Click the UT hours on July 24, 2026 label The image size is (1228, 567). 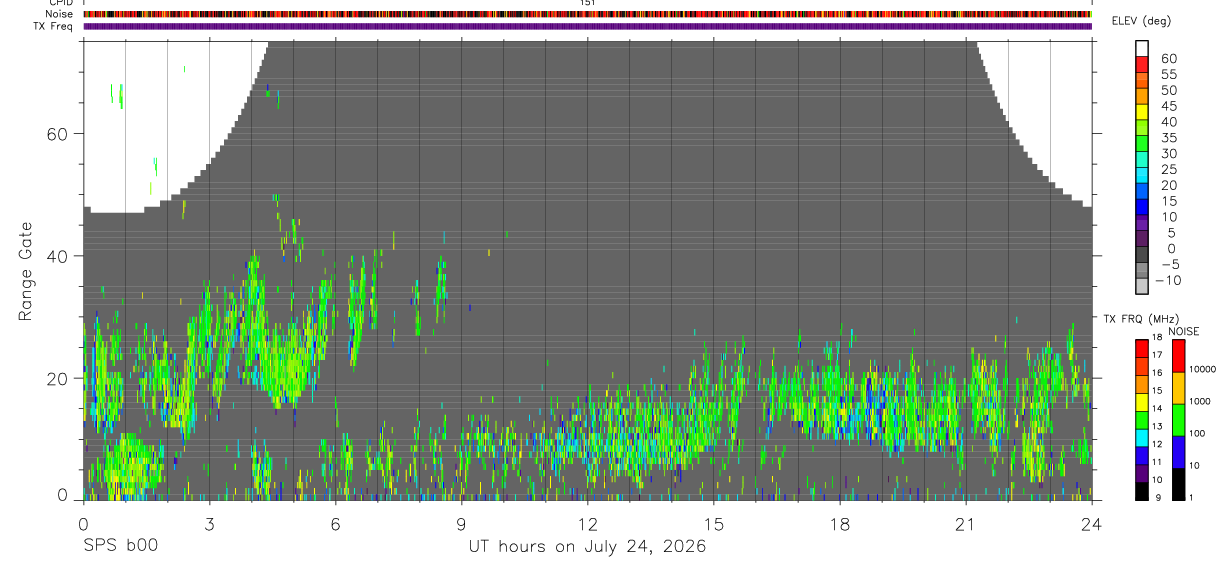[x=588, y=547]
